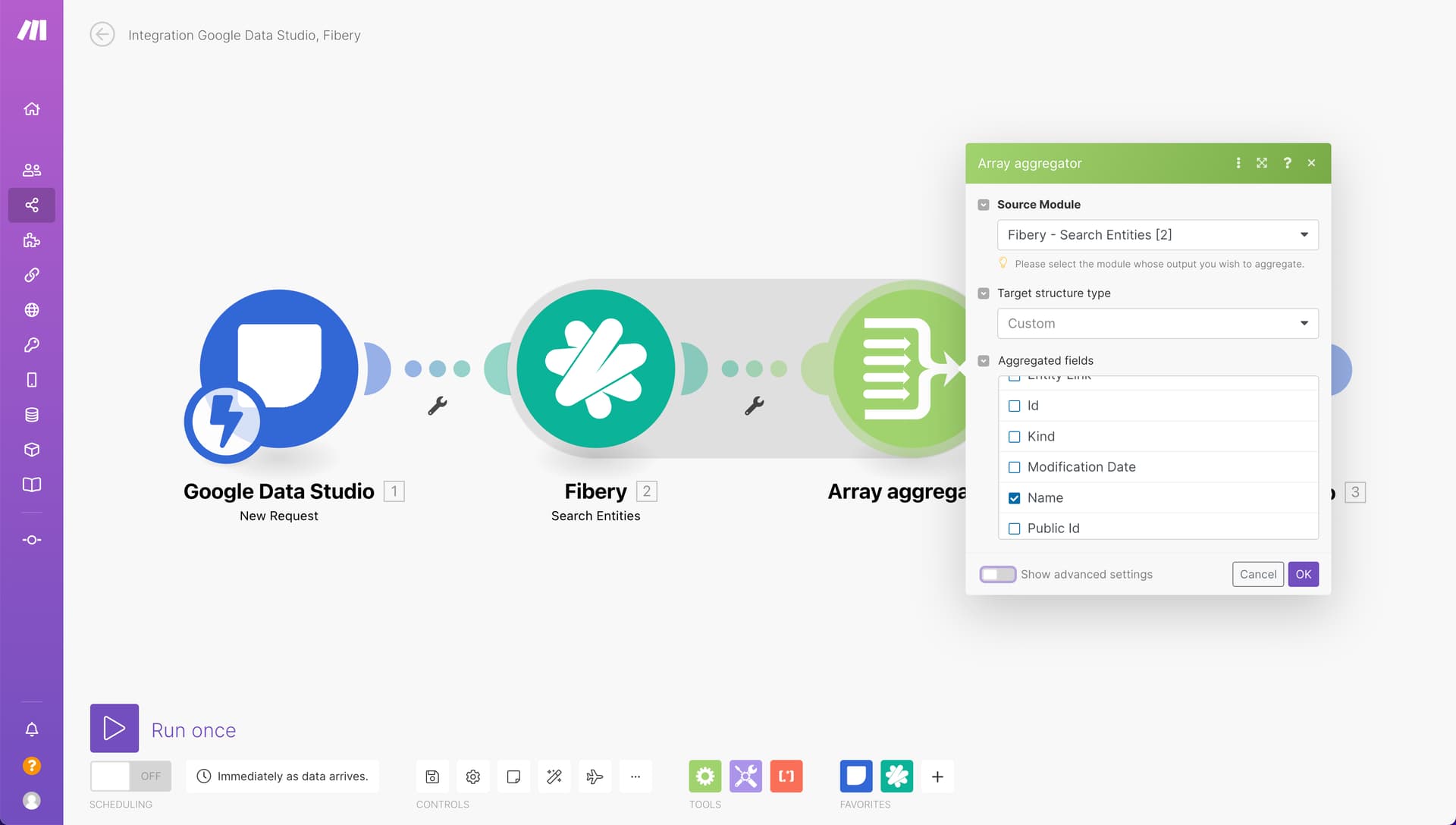Open scenario settings gear in Controls
Image resolution: width=1456 pixels, height=825 pixels.
[x=473, y=776]
